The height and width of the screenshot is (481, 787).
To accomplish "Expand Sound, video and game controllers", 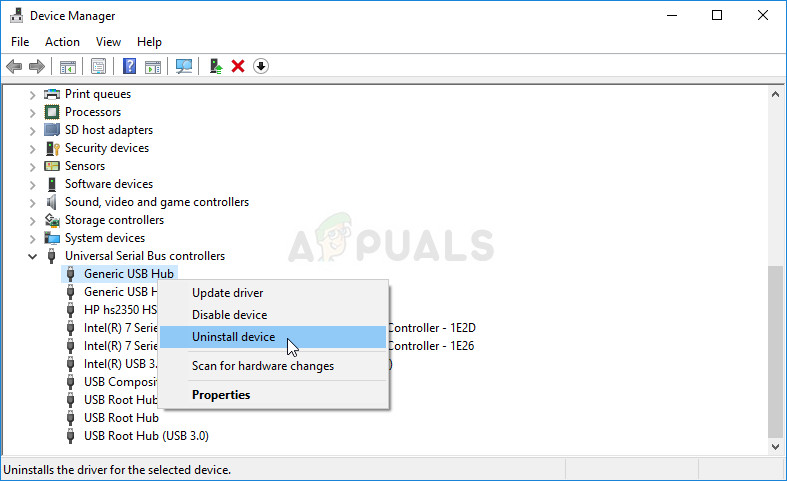I will 33,203.
